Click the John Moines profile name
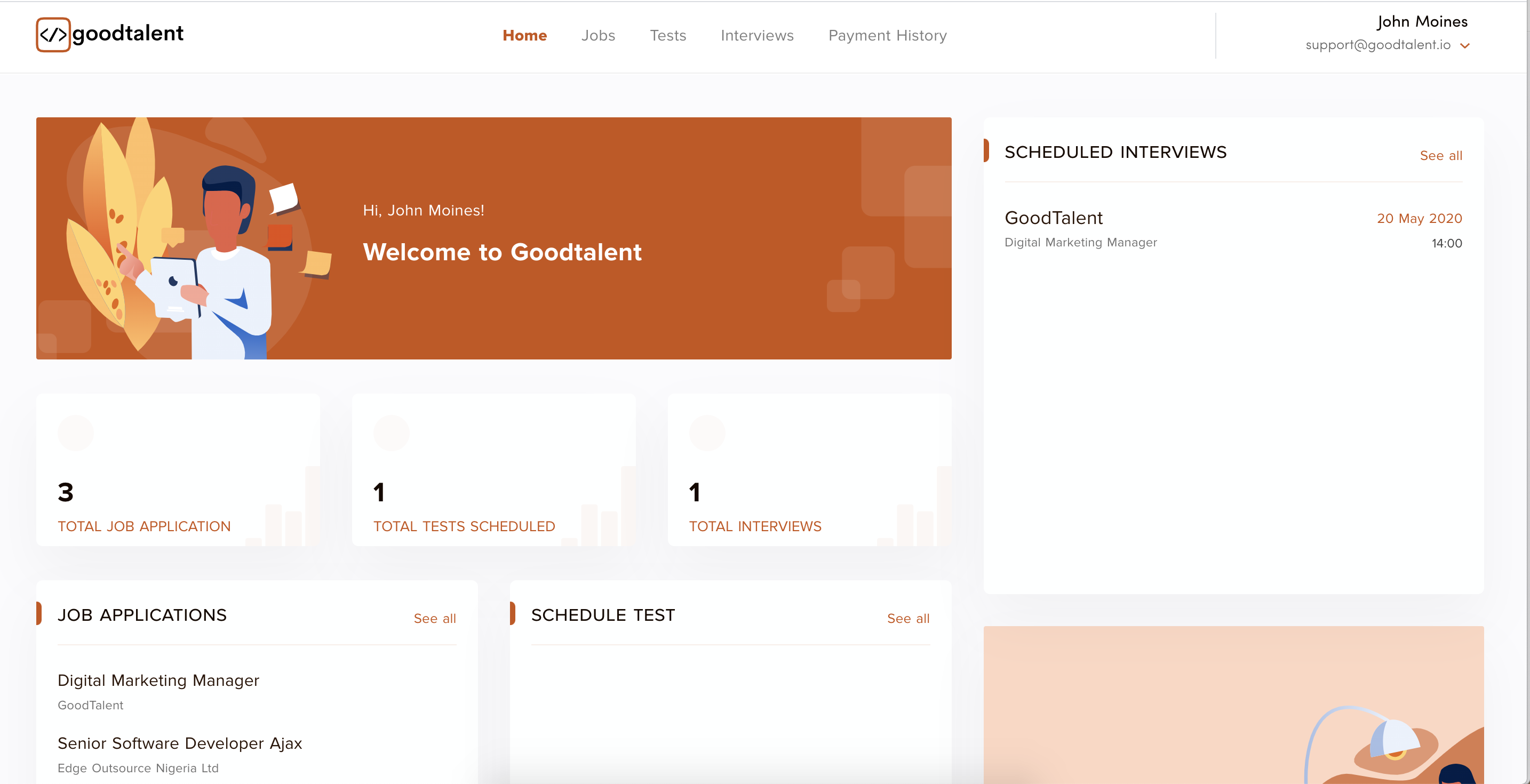Viewport: 1530px width, 784px height. click(x=1422, y=21)
